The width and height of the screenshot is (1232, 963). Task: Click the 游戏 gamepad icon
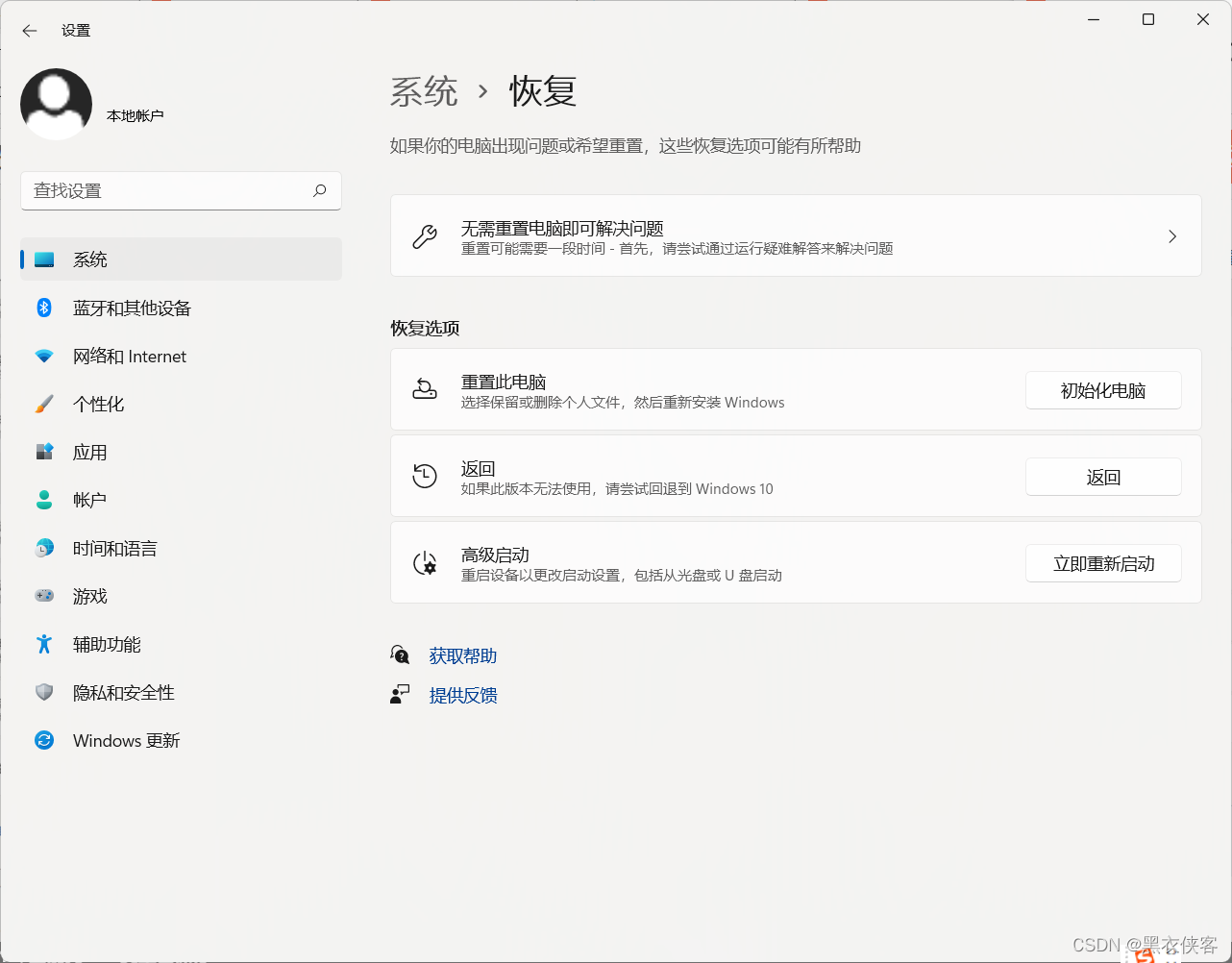tap(44, 596)
